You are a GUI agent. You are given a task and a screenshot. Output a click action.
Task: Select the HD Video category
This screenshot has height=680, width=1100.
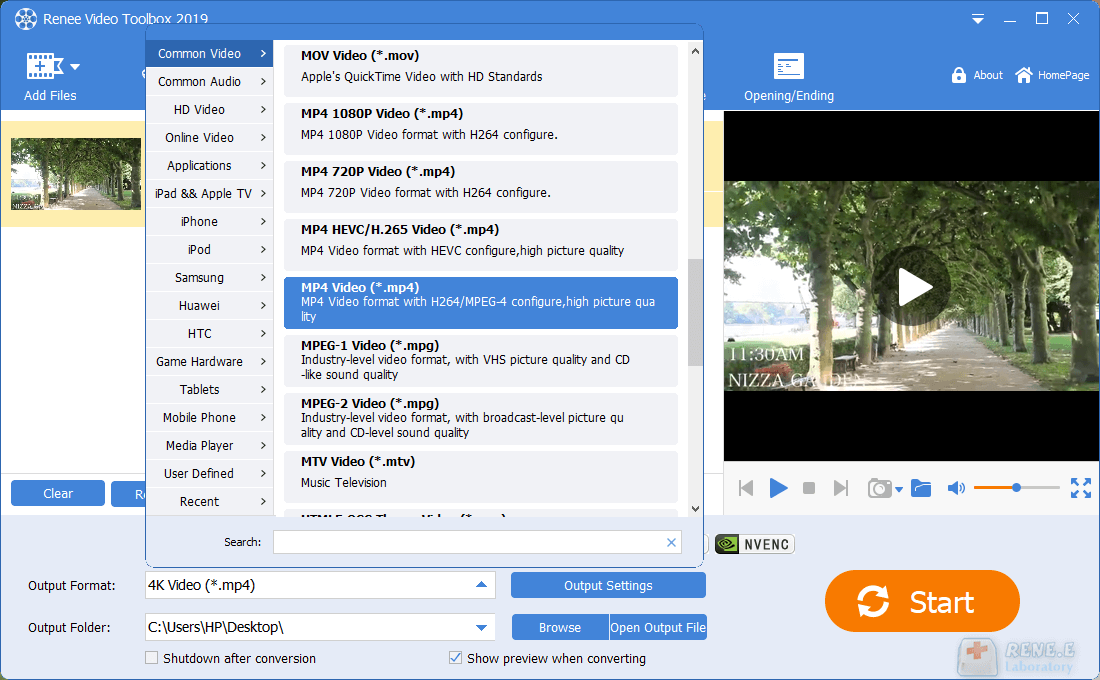pyautogui.click(x=210, y=109)
